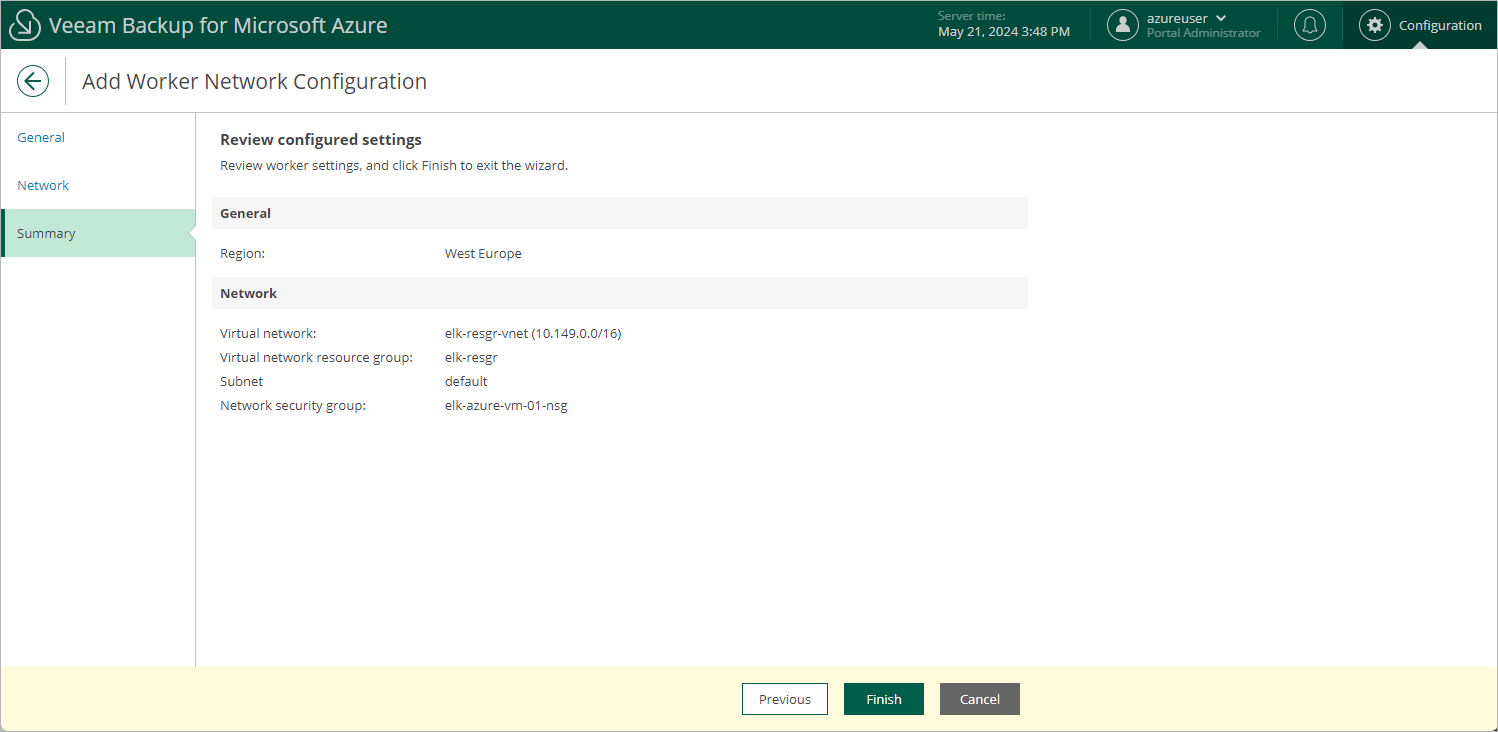Click the Server time display

tap(1004, 25)
